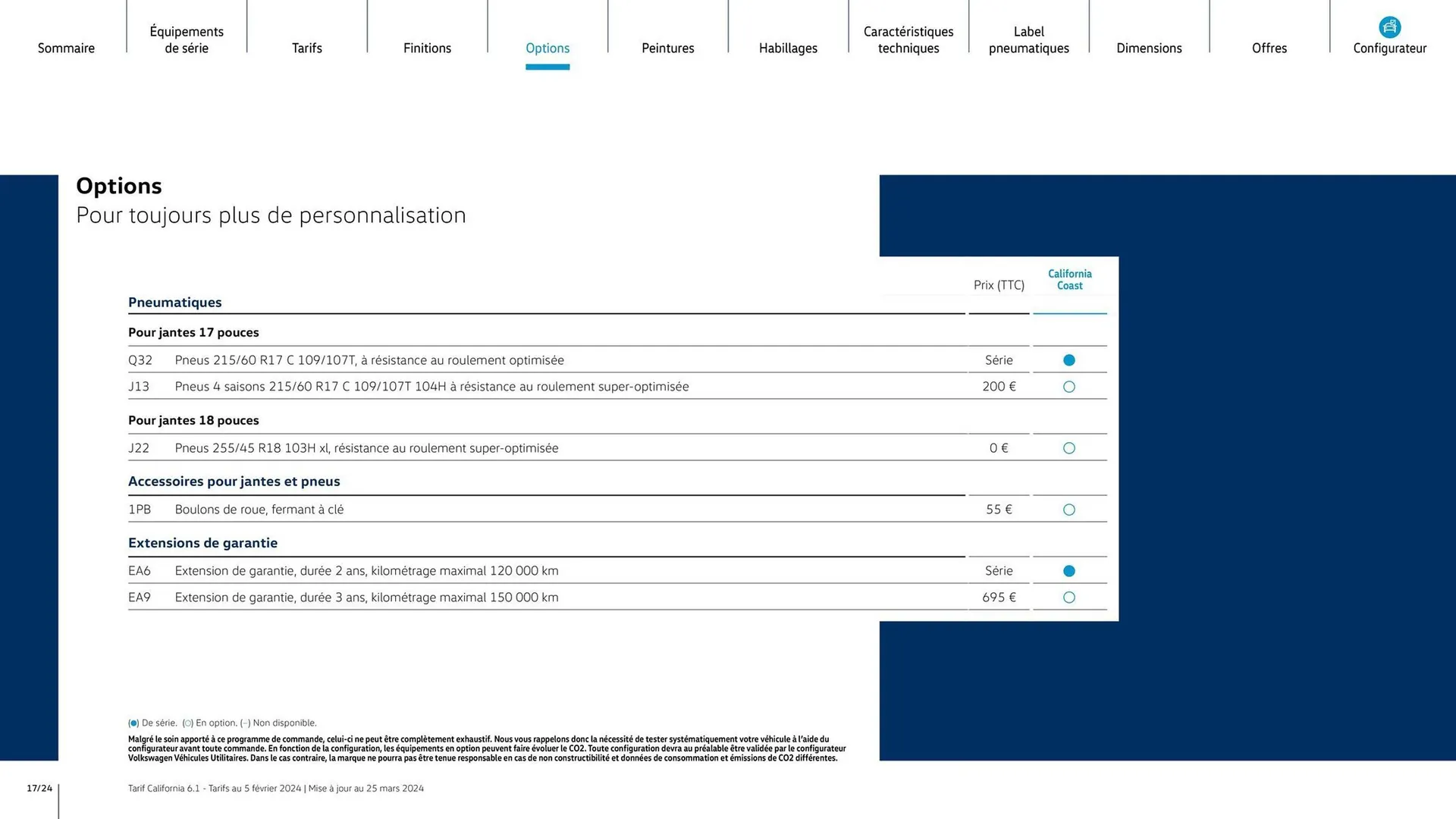Go to the Finitions tab
The height and width of the screenshot is (819, 1456).
point(427,48)
